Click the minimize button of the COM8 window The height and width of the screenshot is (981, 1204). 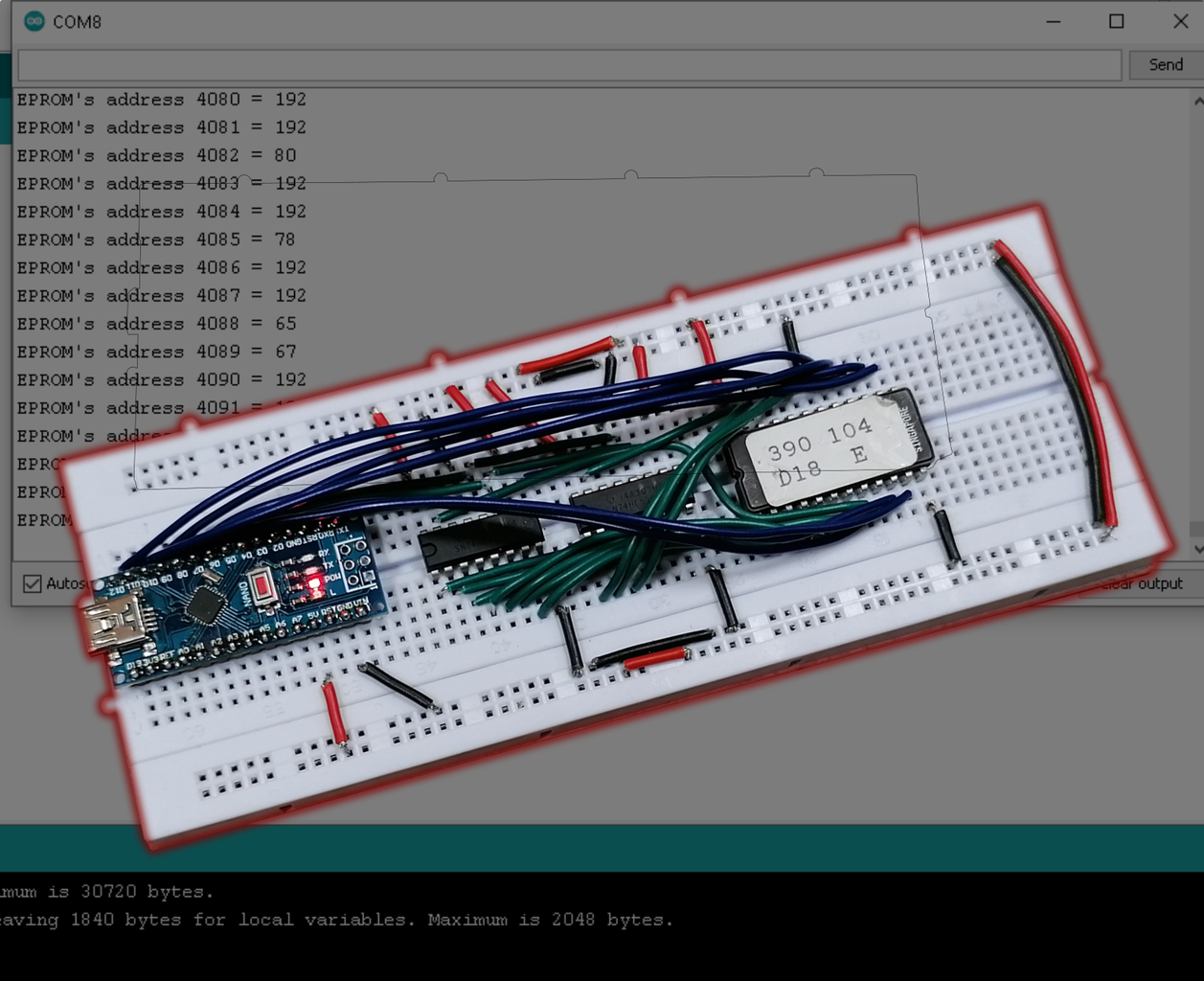pos(1053,21)
